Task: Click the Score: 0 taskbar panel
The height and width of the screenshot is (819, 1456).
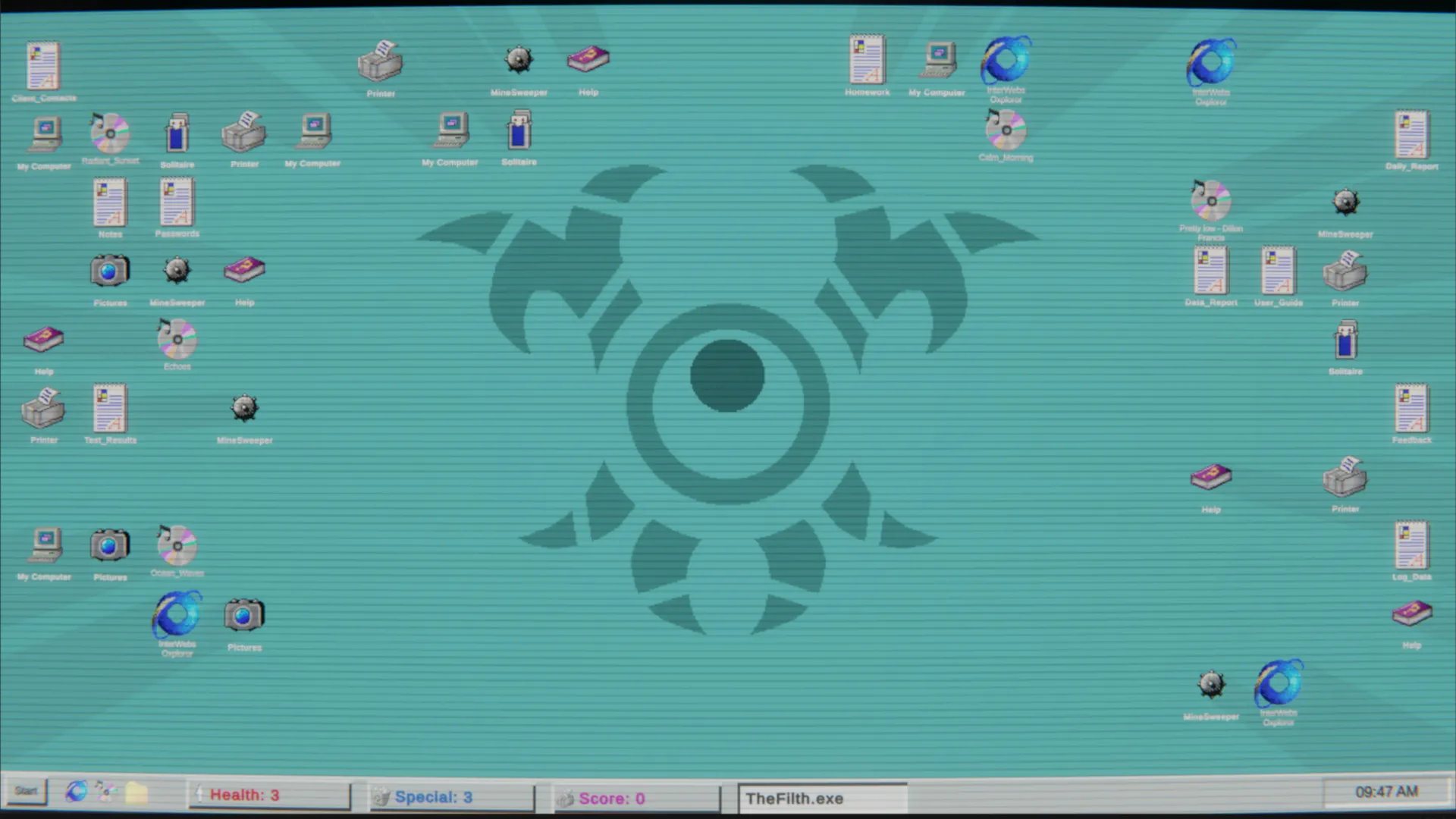Action: click(x=637, y=799)
